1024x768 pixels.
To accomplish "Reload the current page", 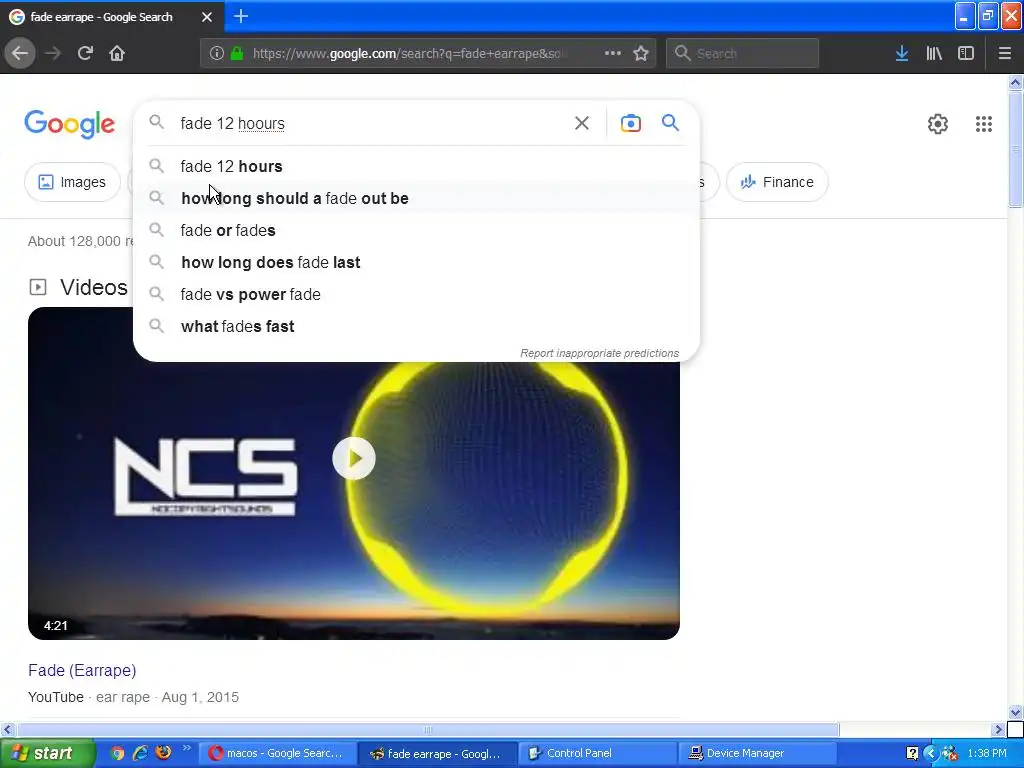I will pos(85,54).
